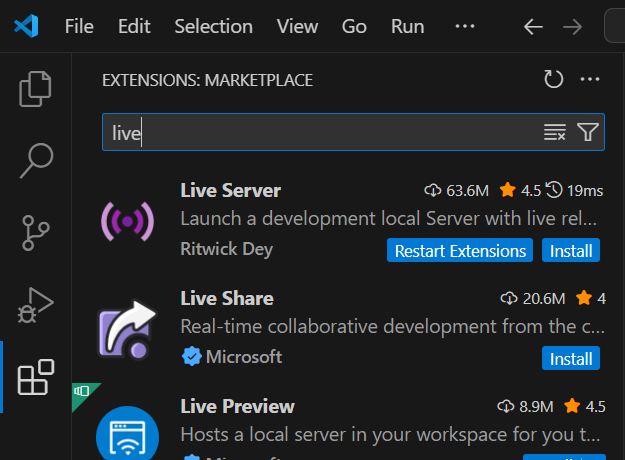Click the Ritwick Dey publisher name

[226, 249]
